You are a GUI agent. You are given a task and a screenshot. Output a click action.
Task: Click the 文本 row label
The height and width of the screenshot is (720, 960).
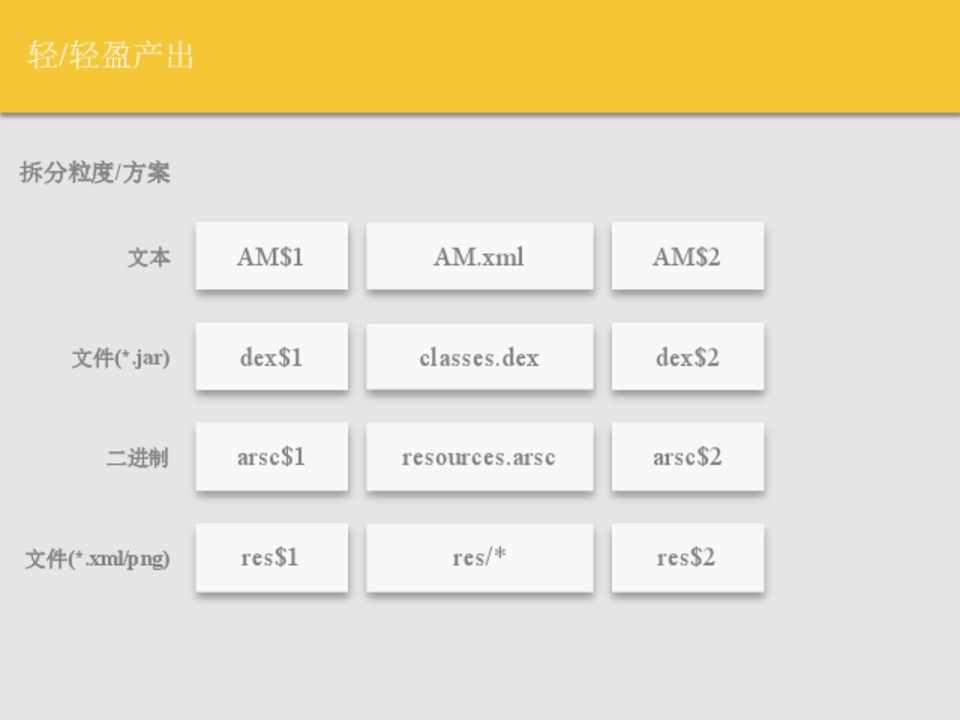[x=148, y=258]
